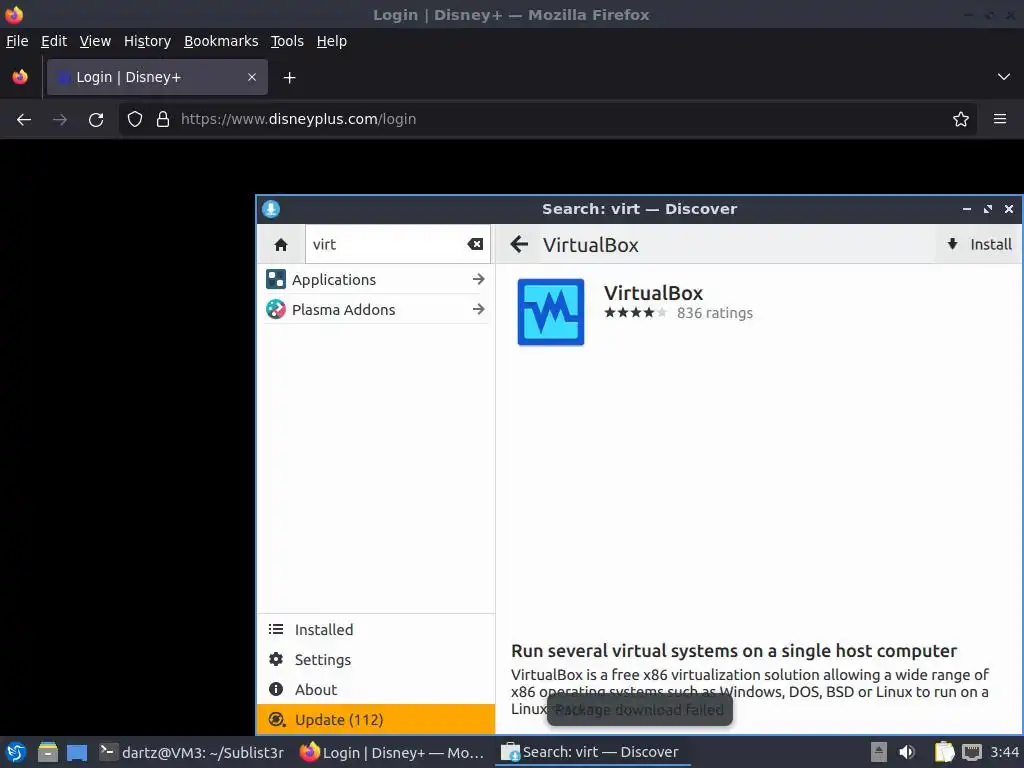Bookmark this page with the star icon

point(961,120)
